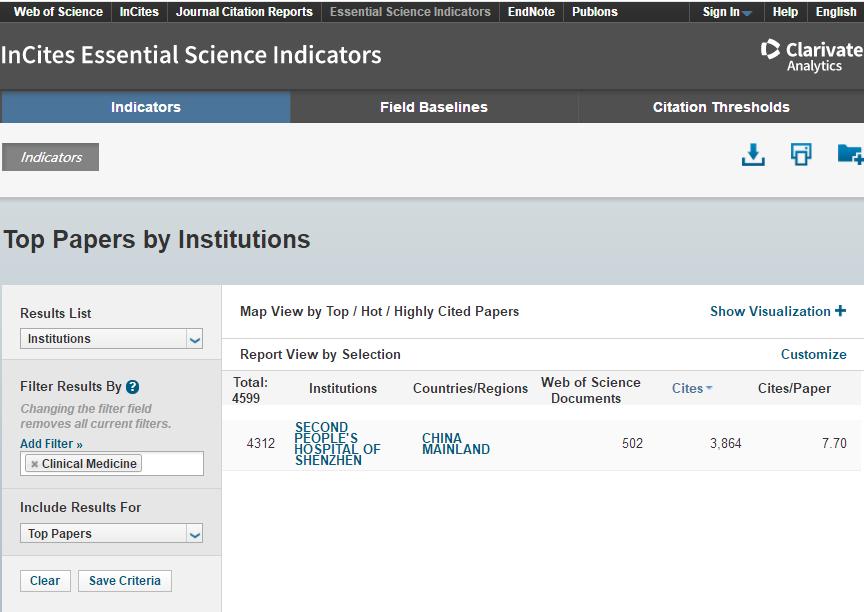Click the download report icon
Image resolution: width=864 pixels, height=612 pixels.
[752, 155]
